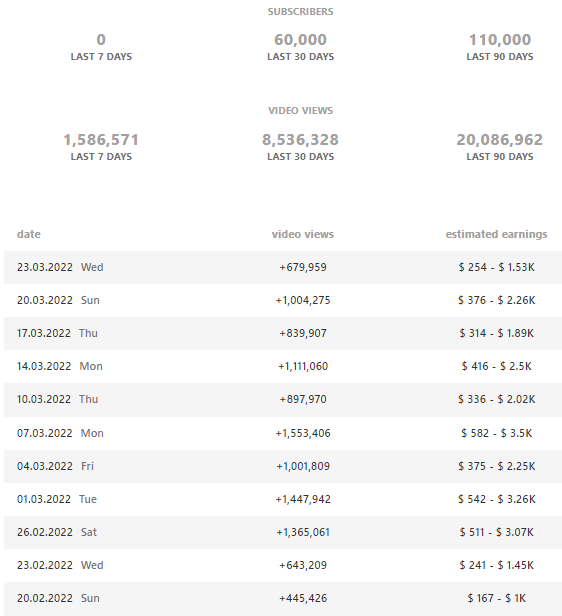The image size is (562, 616).
Task: Click the 1,586,571 video views figure
Action: [101, 140]
